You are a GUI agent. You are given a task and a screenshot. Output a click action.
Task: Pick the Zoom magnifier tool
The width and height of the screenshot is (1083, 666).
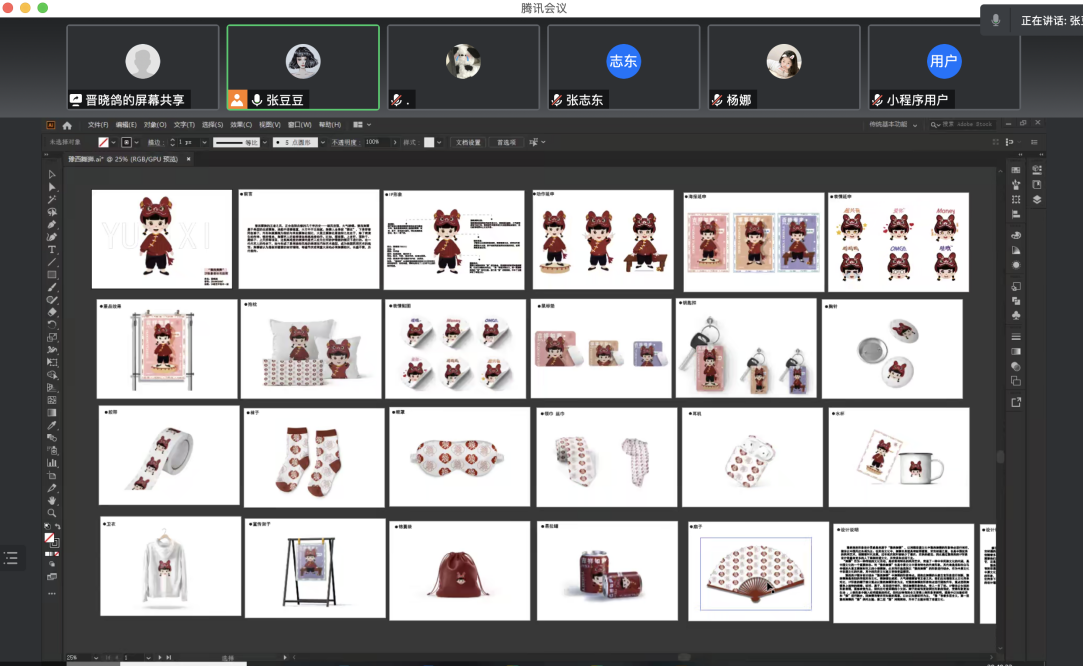point(52,513)
